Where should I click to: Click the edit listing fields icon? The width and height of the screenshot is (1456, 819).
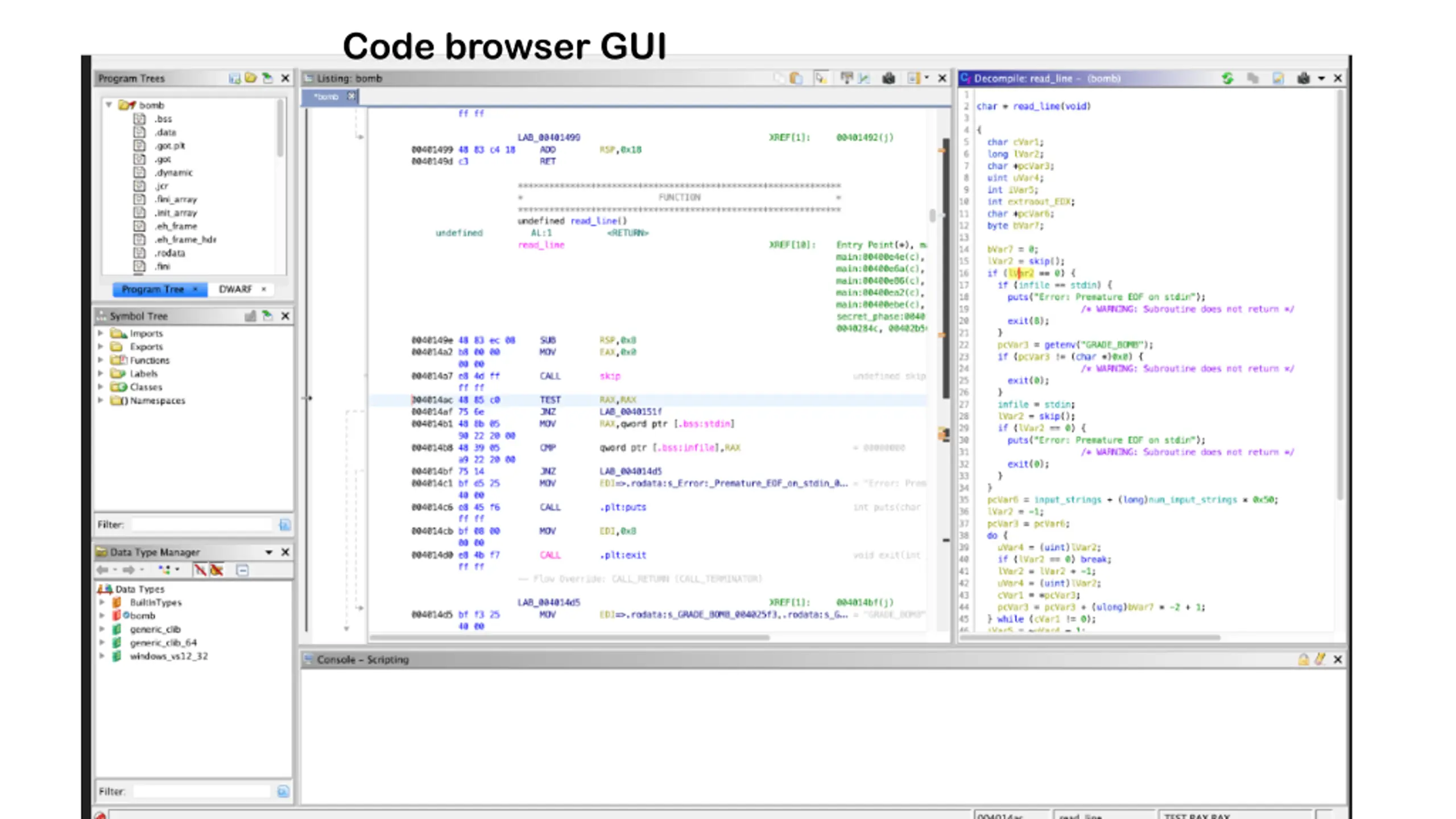click(846, 78)
